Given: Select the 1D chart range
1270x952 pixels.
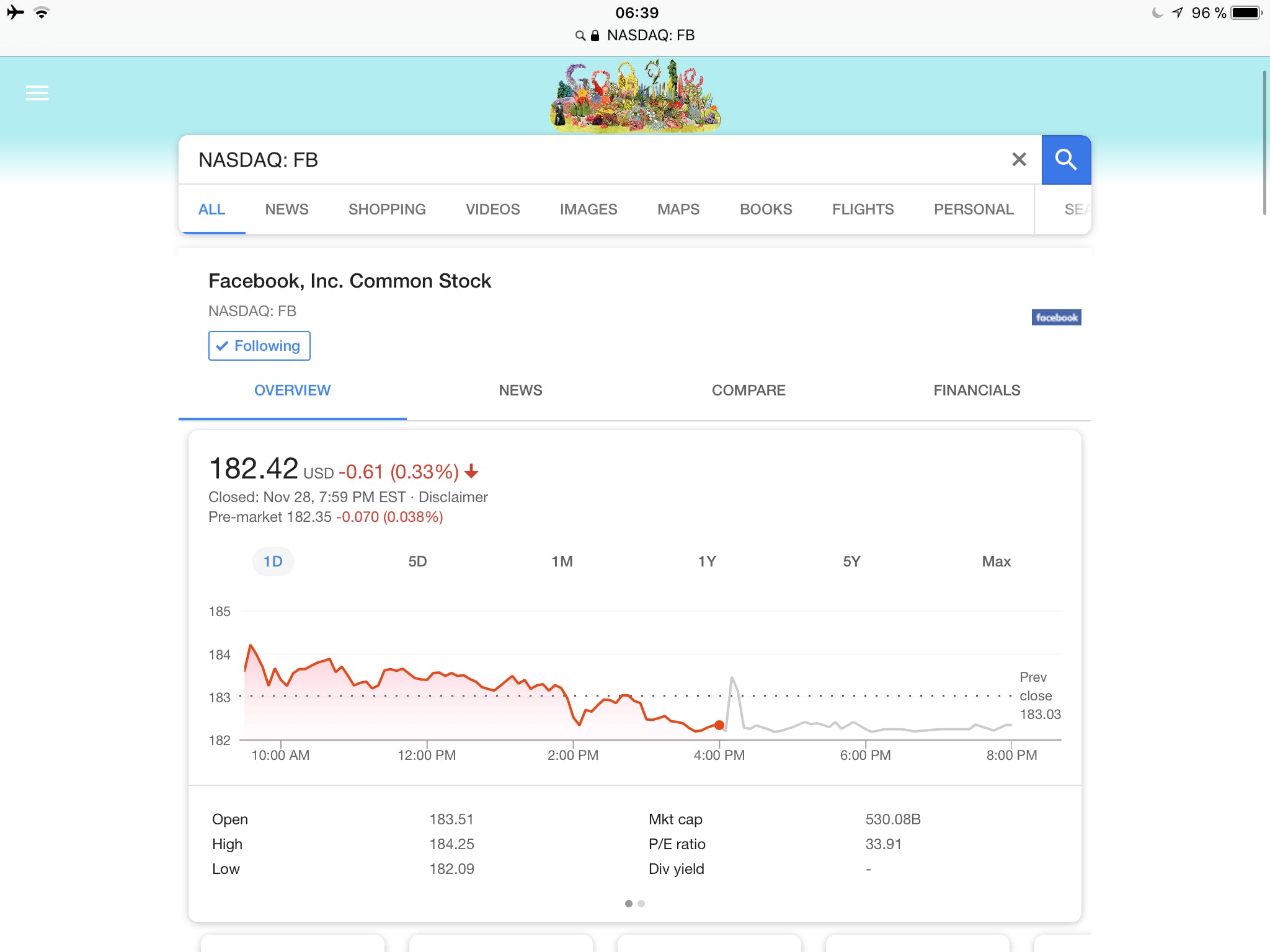Looking at the screenshot, I should click(273, 562).
